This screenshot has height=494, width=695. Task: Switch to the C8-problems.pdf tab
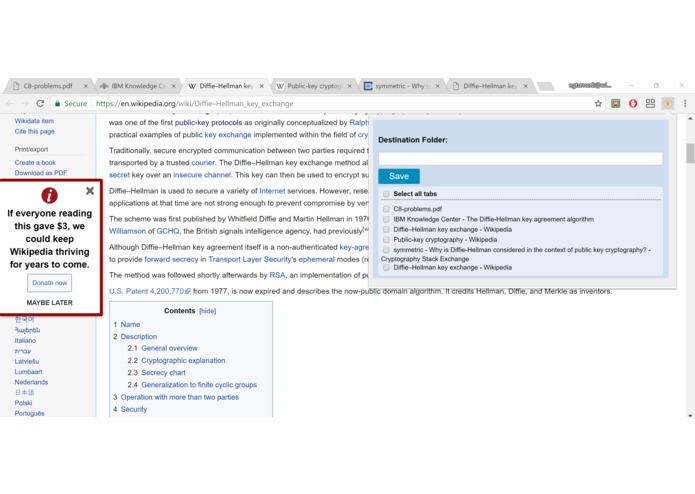[48, 86]
